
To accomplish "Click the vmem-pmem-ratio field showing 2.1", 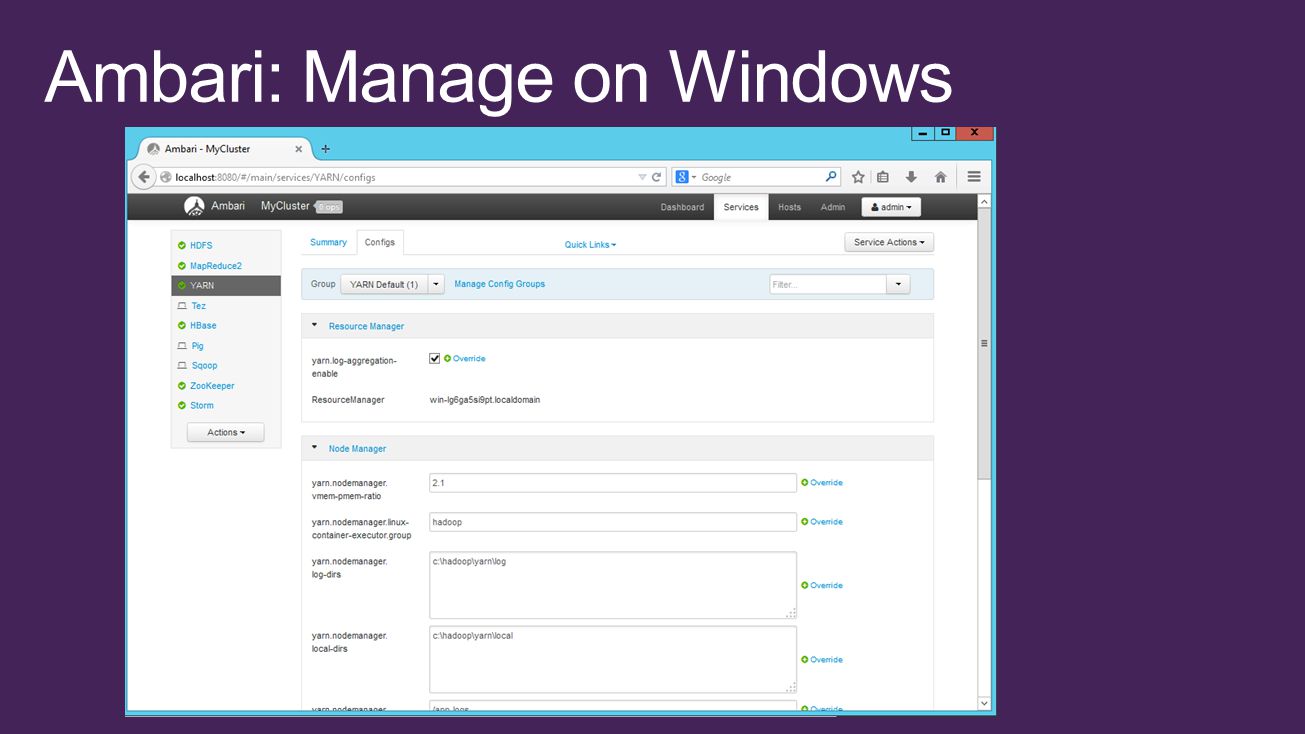I will click(613, 483).
